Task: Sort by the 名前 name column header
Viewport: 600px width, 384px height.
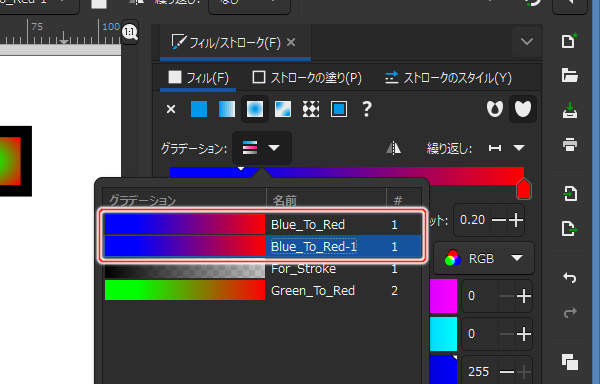Action: (x=326, y=200)
